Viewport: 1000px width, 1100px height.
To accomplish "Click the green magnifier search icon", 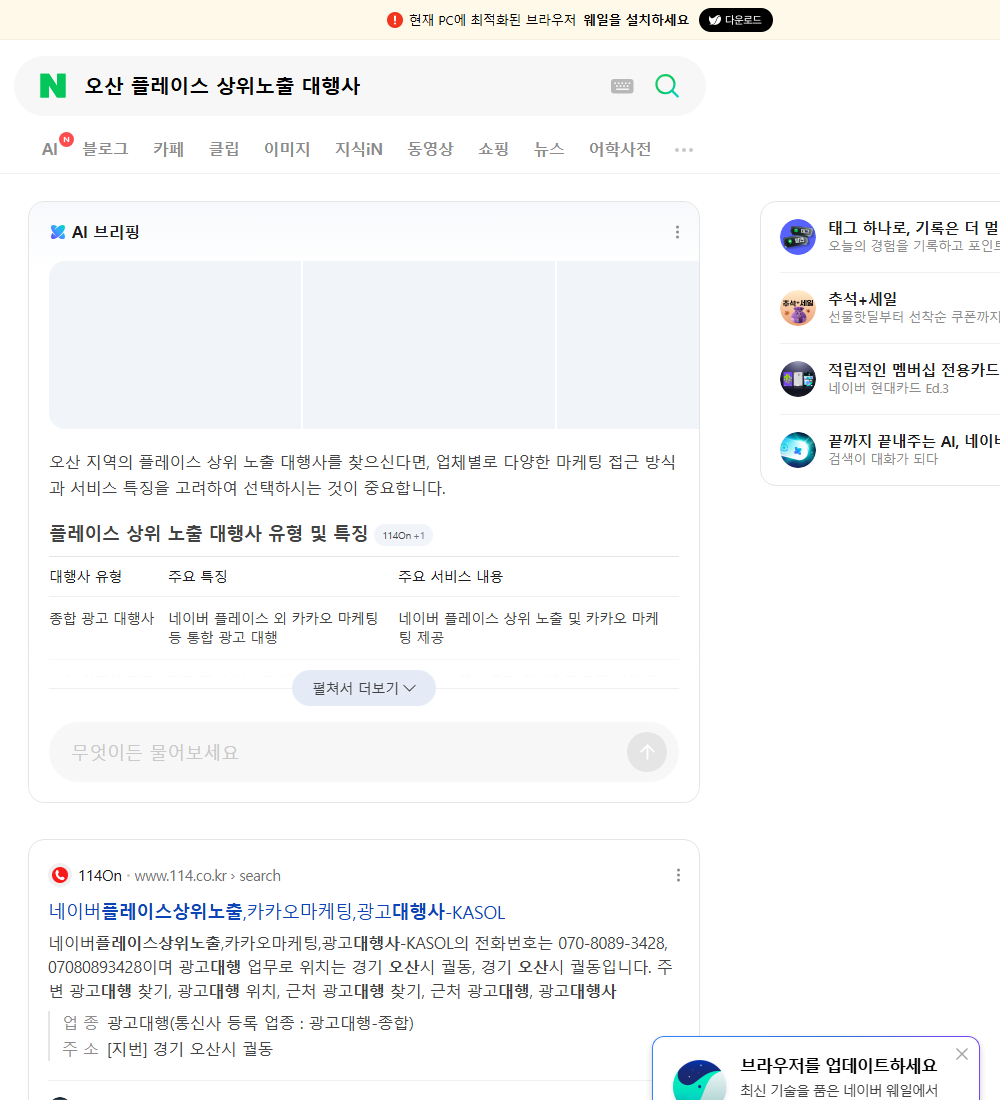I will coord(667,86).
